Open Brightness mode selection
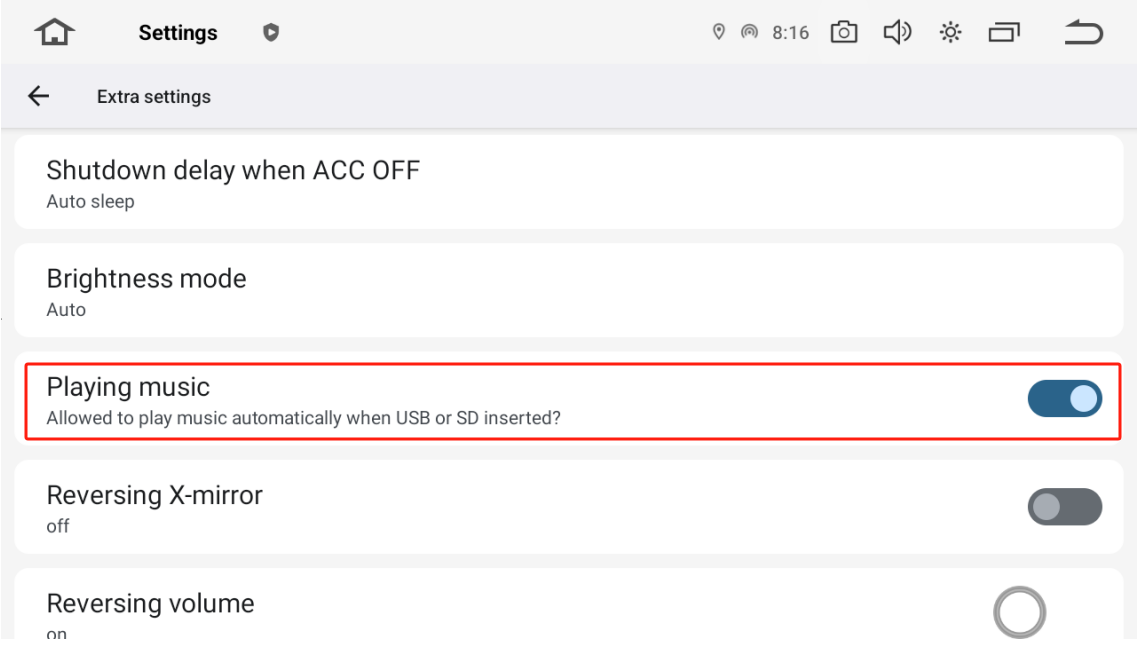The height and width of the screenshot is (654, 1138). (569, 290)
